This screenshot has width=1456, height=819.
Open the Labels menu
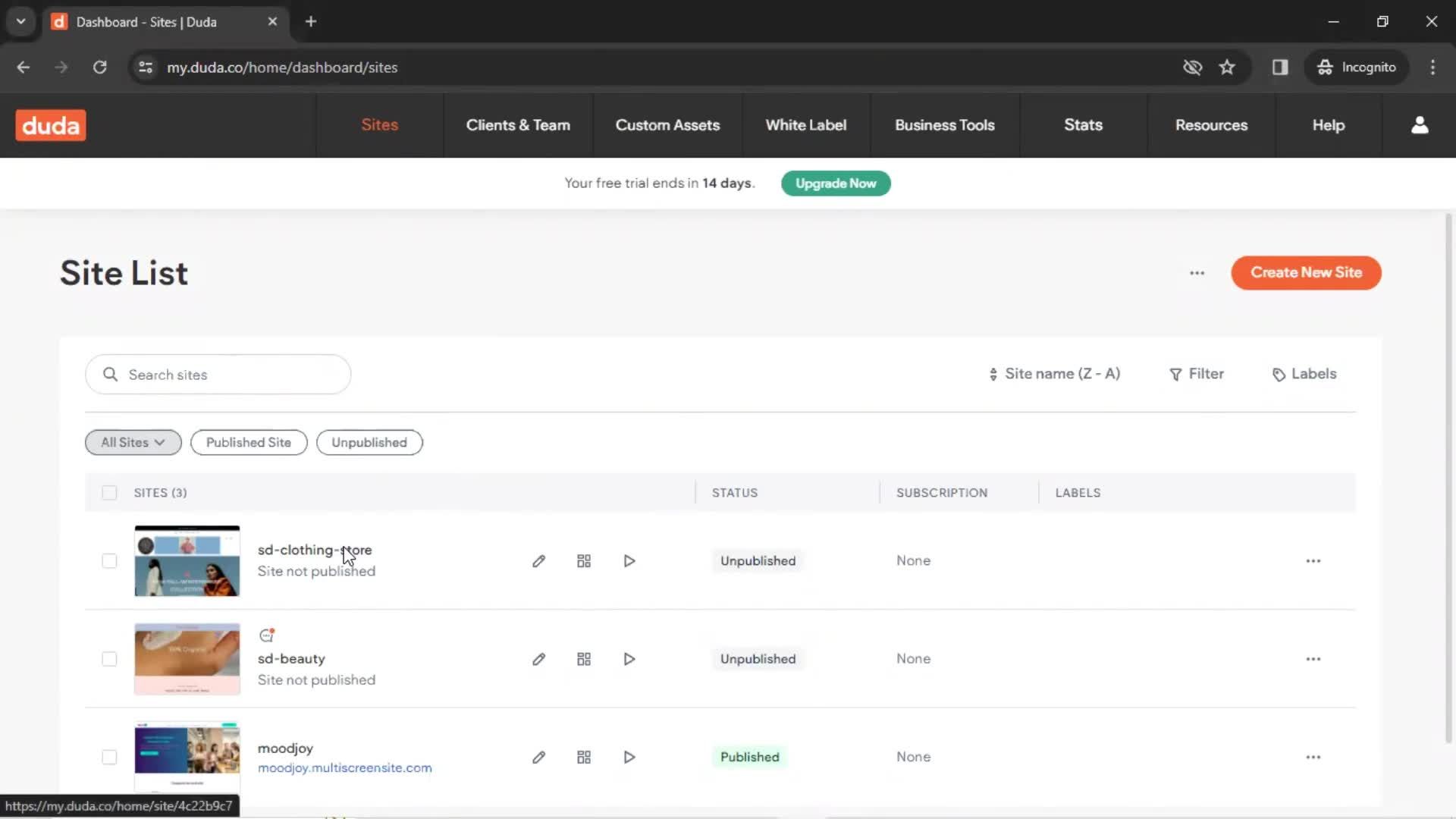(x=1304, y=374)
